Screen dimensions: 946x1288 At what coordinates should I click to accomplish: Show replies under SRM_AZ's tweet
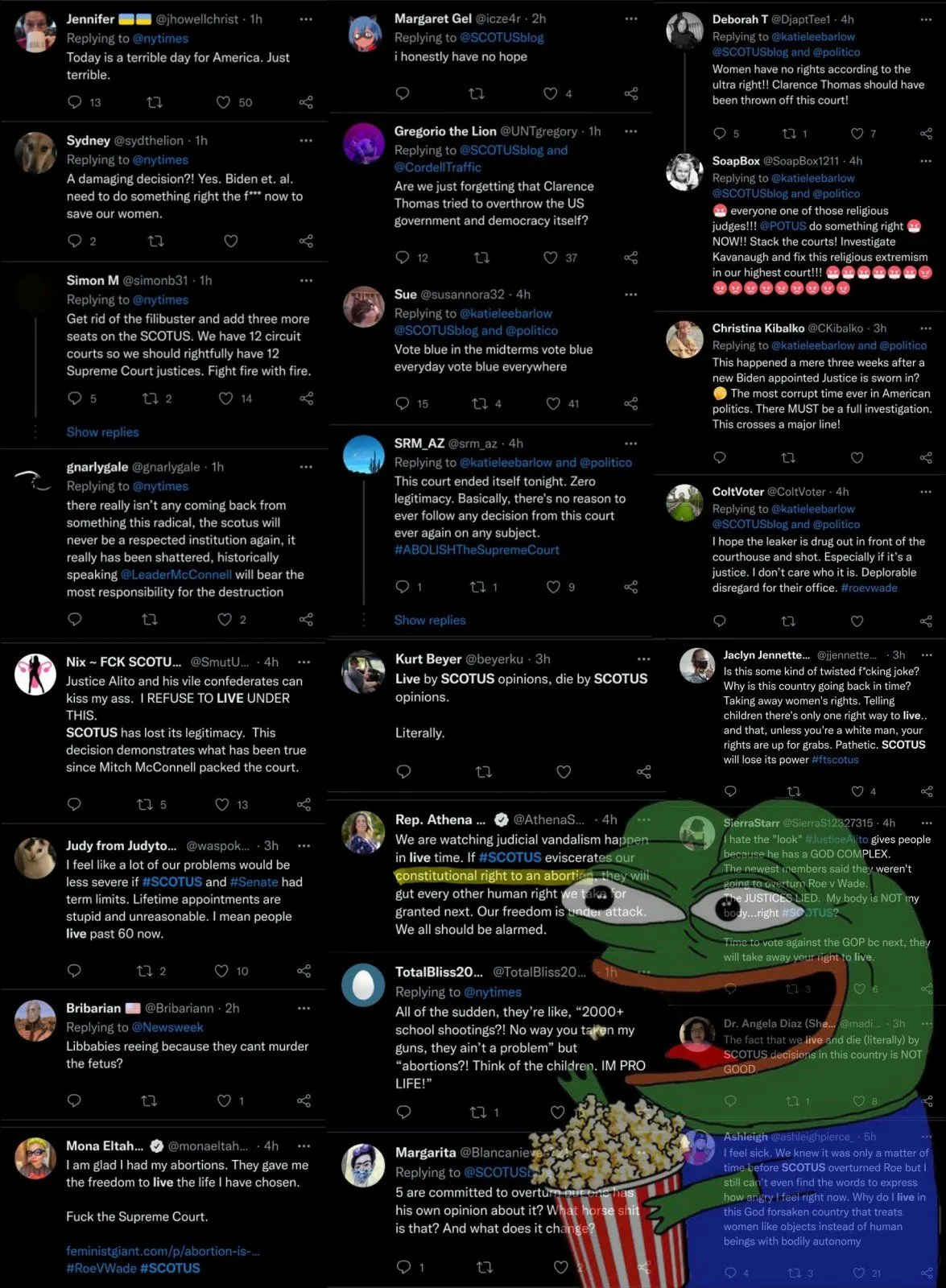430,620
